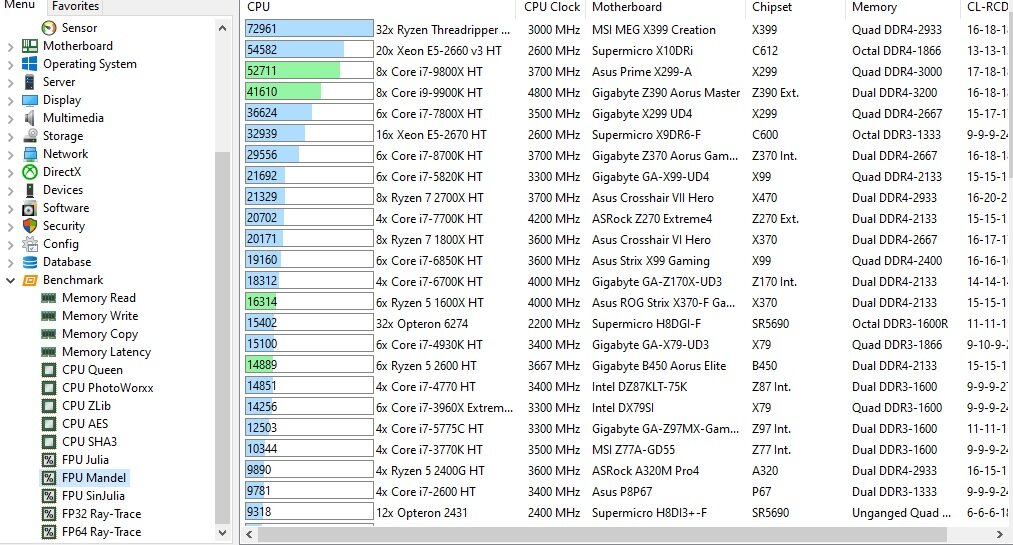This screenshot has width=1013, height=545.
Task: Click the horizontal scrollbar right arrow
Action: pyautogui.click(x=999, y=535)
